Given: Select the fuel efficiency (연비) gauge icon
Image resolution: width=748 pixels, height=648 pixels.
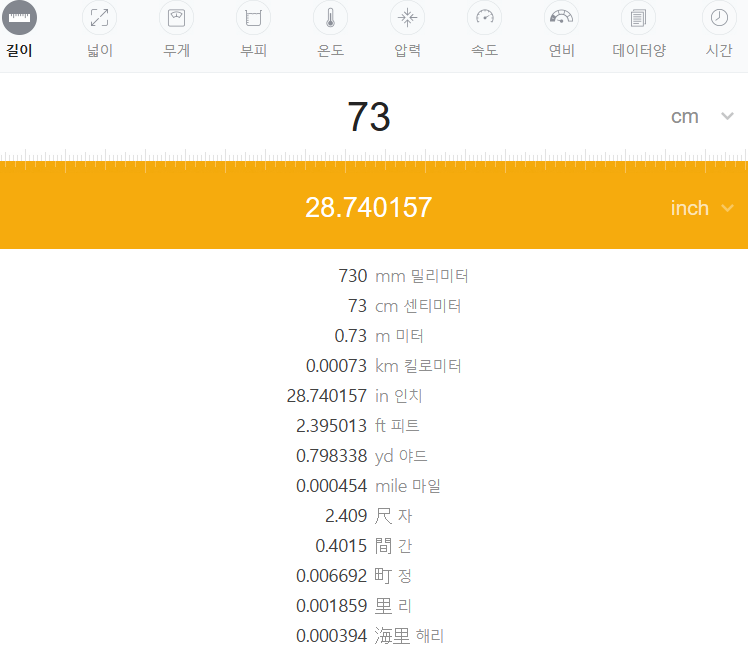Looking at the screenshot, I should [561, 18].
